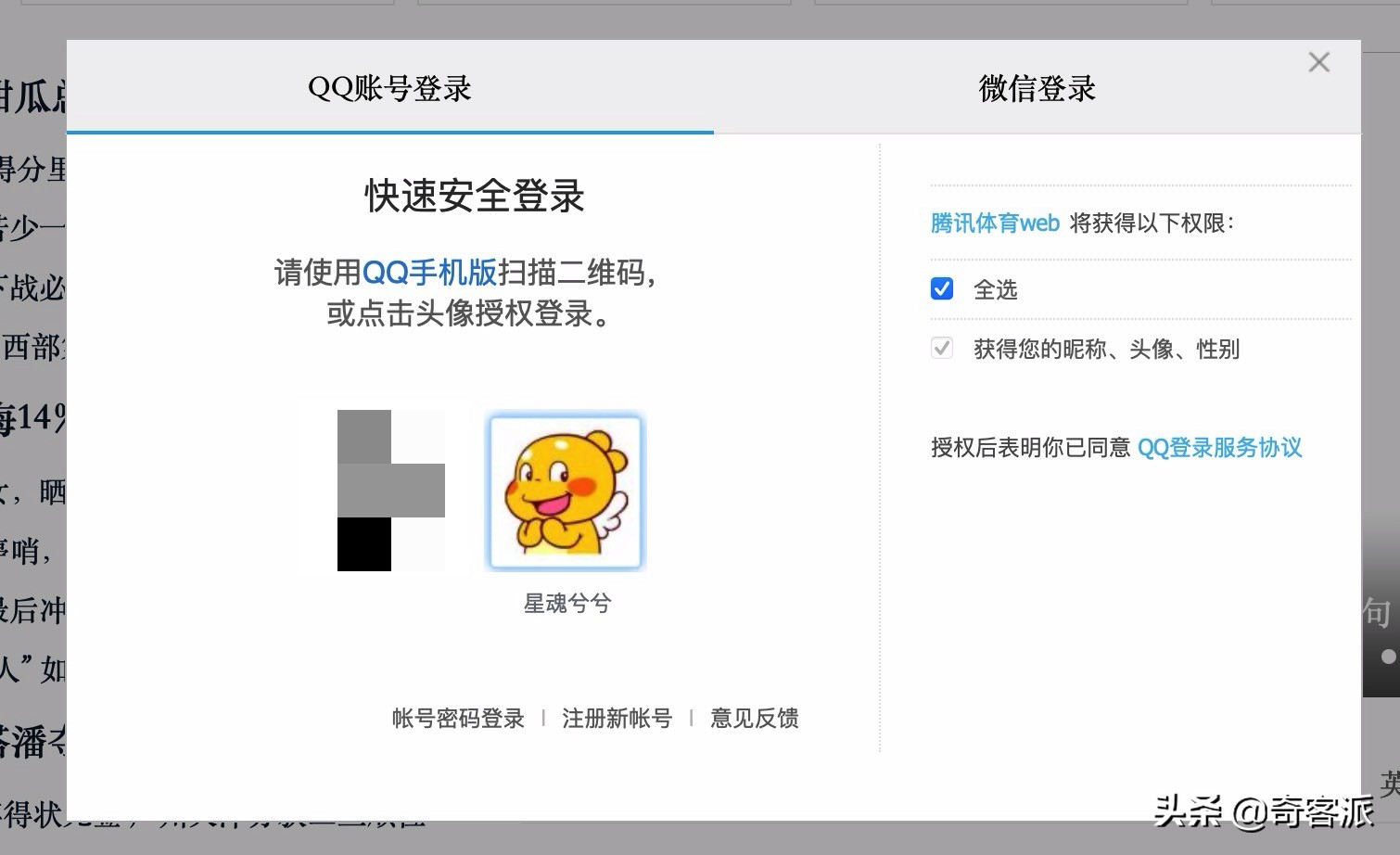Click the 快速安全登录 heading

pyautogui.click(x=474, y=196)
